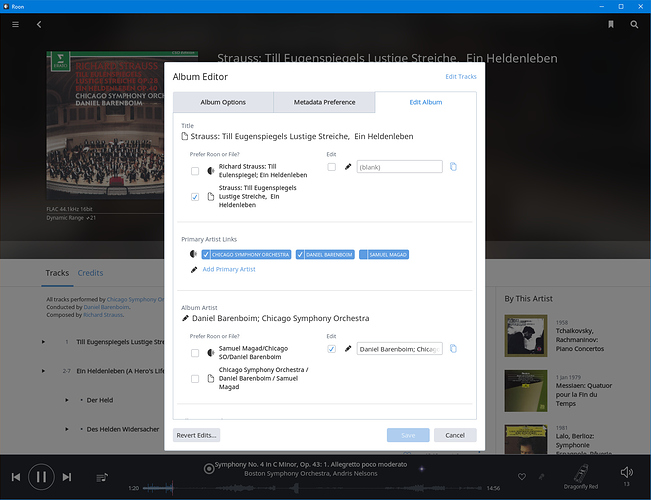
Task: Open the search magnifier icon
Action: pos(634,25)
